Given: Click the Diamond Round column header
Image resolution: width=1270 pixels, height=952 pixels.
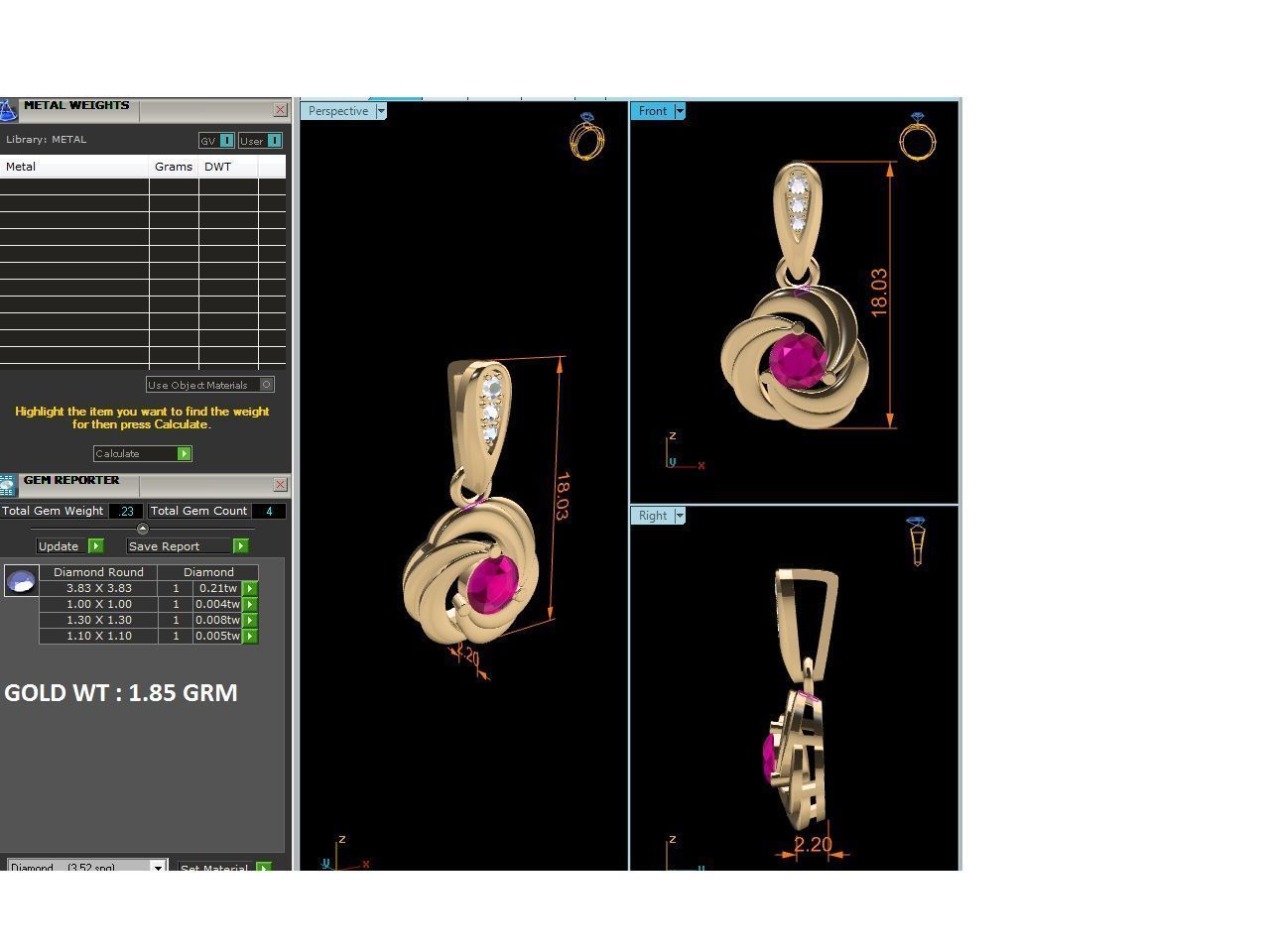Looking at the screenshot, I should [x=98, y=572].
